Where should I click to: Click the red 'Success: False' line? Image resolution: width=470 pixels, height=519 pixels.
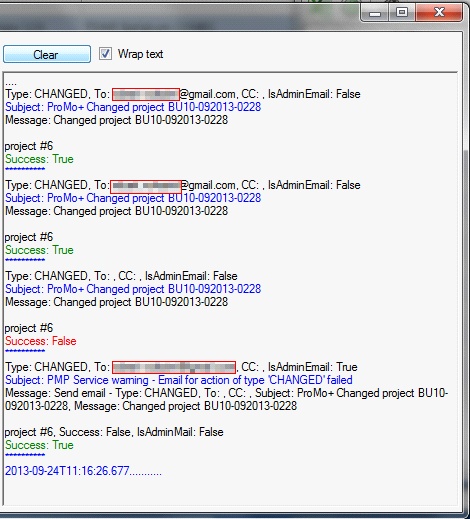tap(41, 341)
